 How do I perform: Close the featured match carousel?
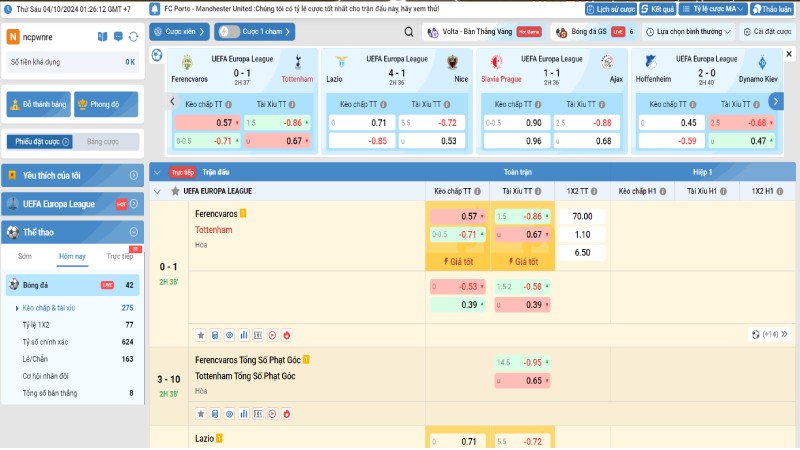coord(789,54)
